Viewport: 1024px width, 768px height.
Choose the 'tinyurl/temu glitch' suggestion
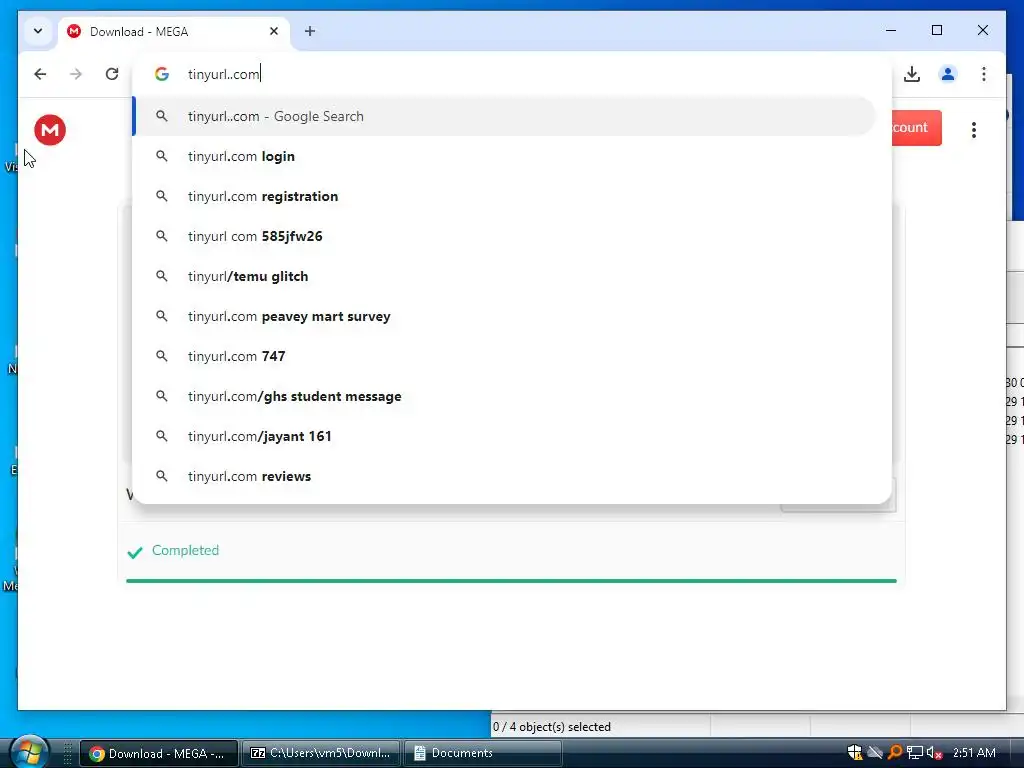point(504,276)
